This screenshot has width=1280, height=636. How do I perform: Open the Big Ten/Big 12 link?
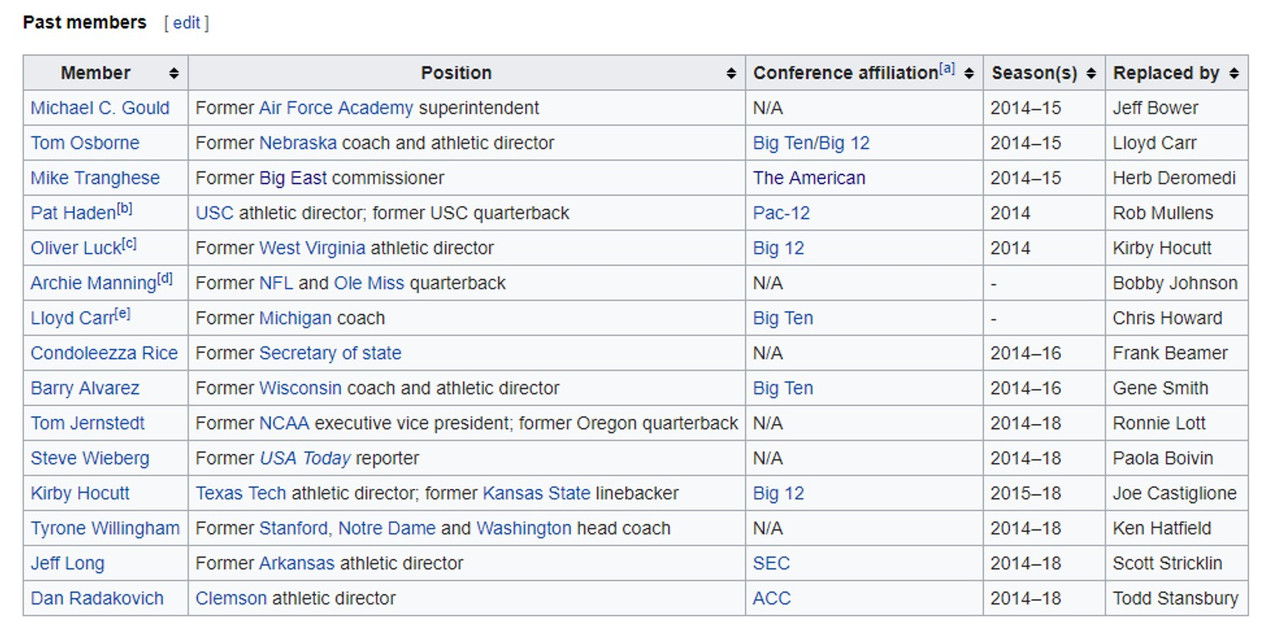point(811,143)
